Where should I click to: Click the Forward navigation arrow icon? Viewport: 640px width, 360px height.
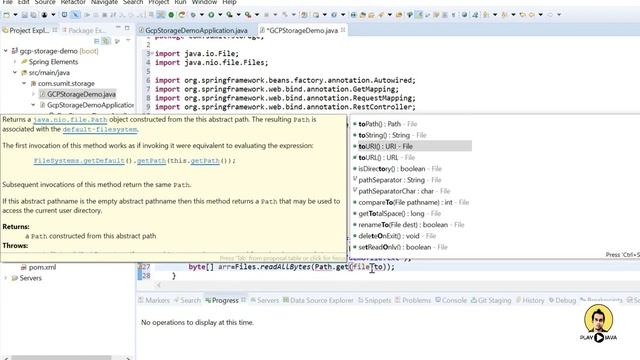(550, 15)
